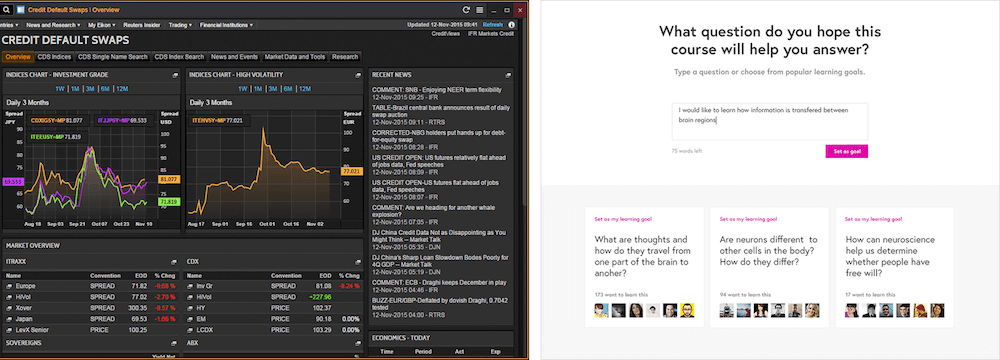Click the search magnifier icon in title bar
The height and width of the screenshot is (360, 1000).
[x=6, y=10]
